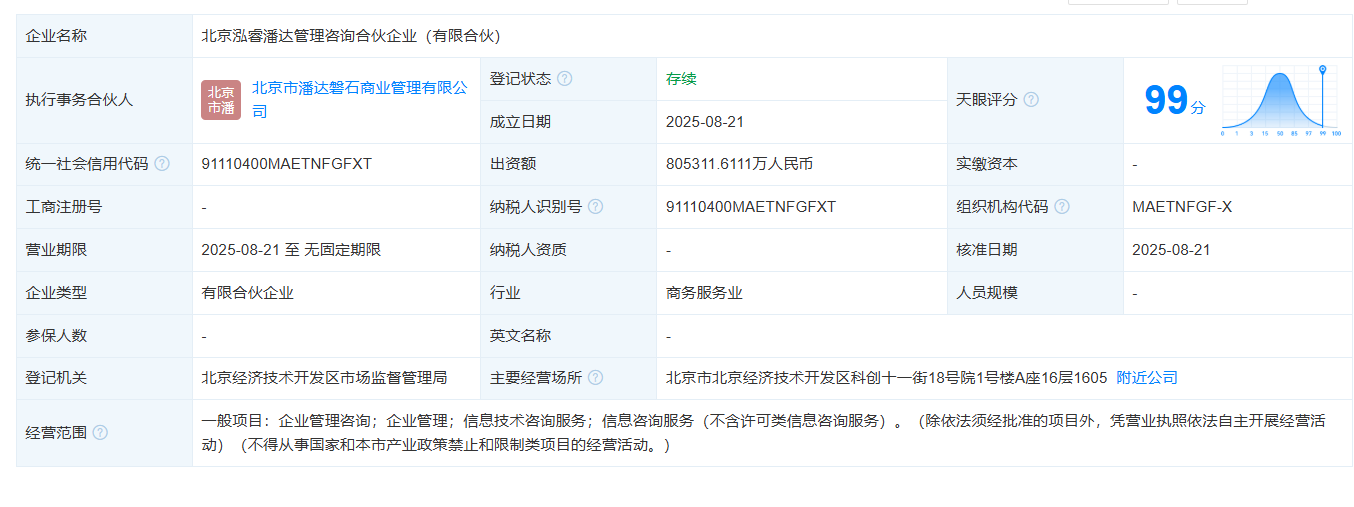Open 附近公司 link
This screenshot has height=507, width=1354.
tap(1147, 378)
